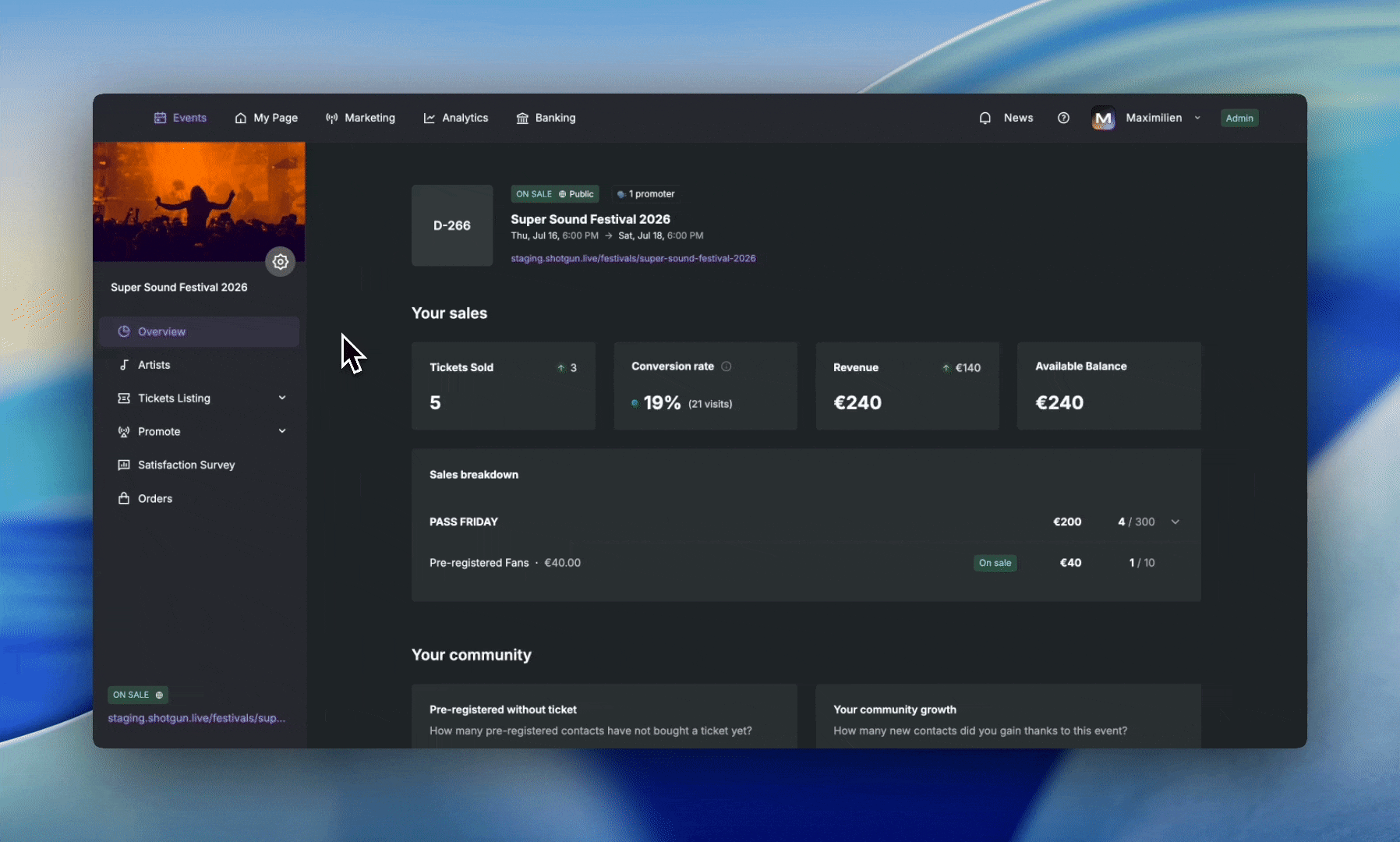This screenshot has width=1400, height=842.
Task: Click the Tickets Sold up-arrow trend
Action: (x=560, y=368)
